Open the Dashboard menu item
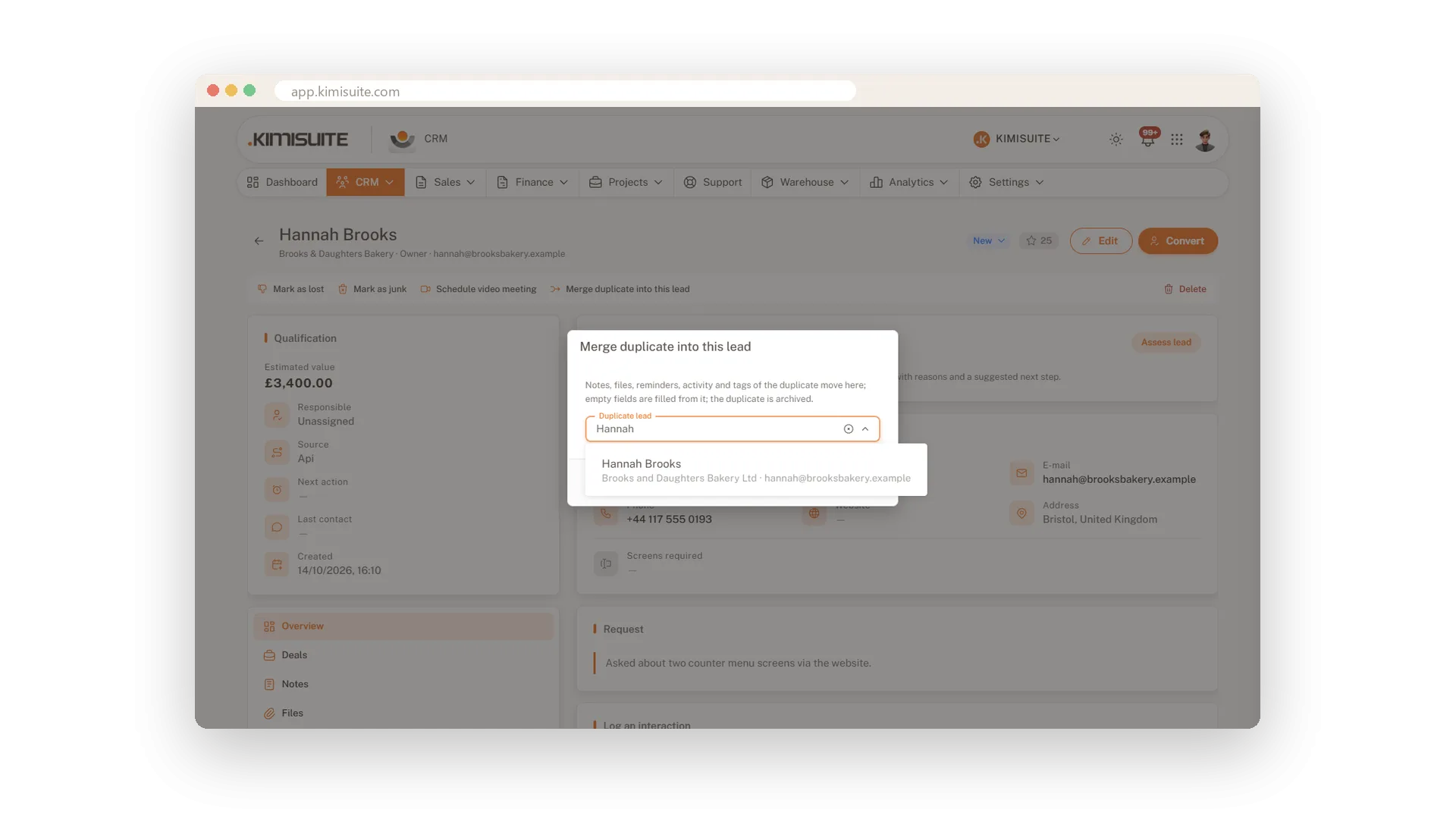1456x819 pixels. [282, 182]
